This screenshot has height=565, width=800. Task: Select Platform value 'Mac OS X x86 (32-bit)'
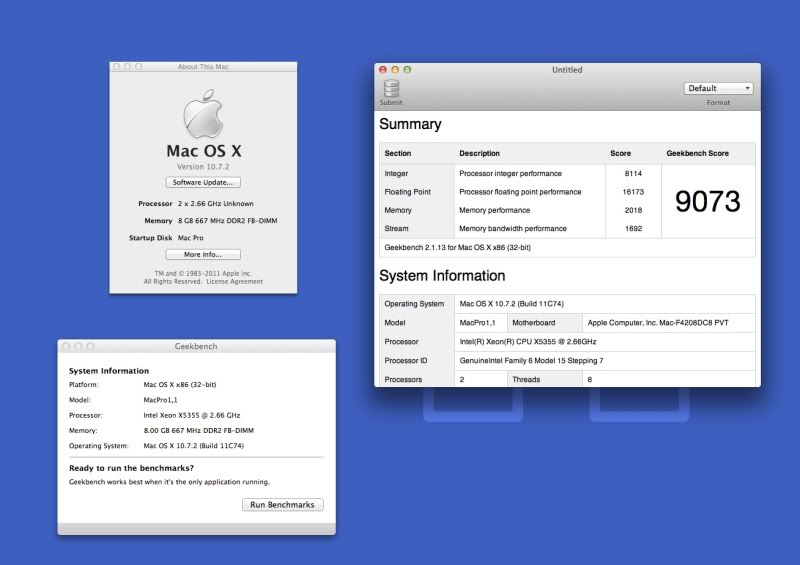pos(180,384)
